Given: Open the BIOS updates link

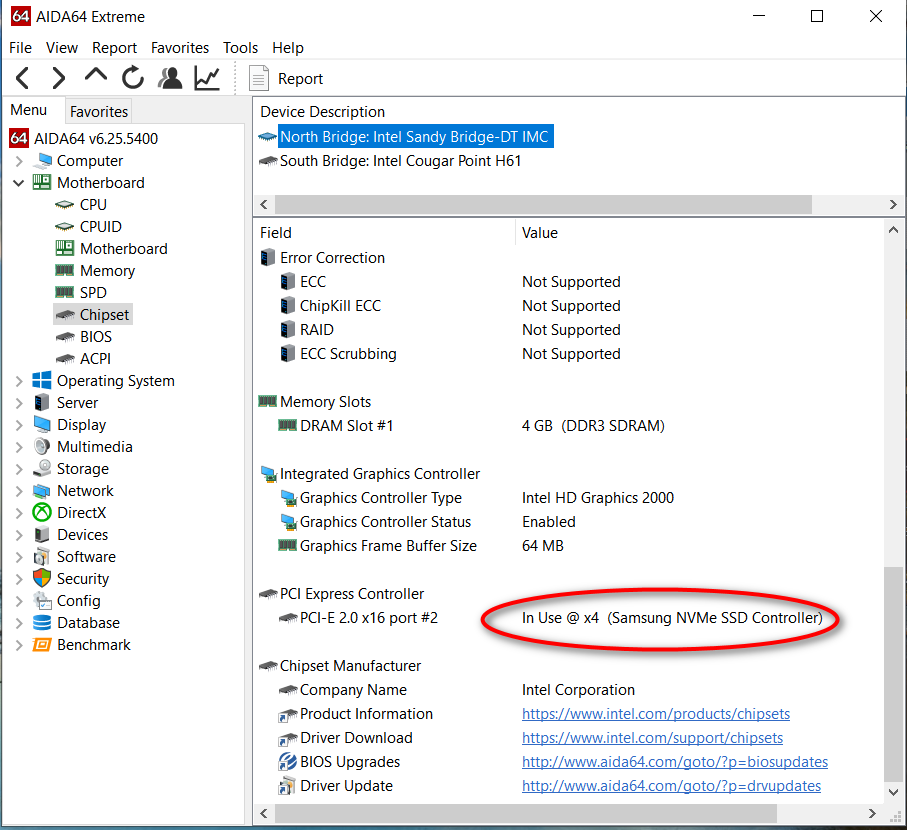Looking at the screenshot, I should [674, 762].
